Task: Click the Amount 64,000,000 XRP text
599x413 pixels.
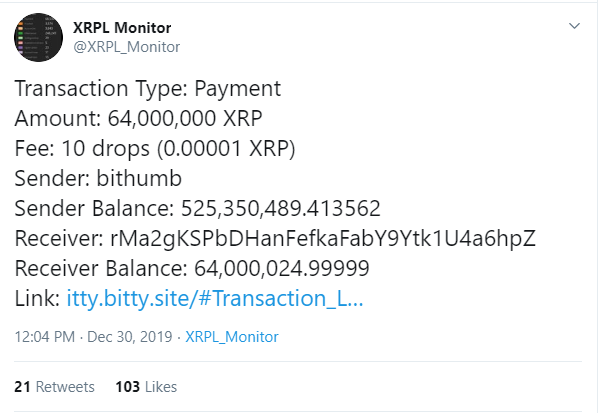Action: pos(138,118)
